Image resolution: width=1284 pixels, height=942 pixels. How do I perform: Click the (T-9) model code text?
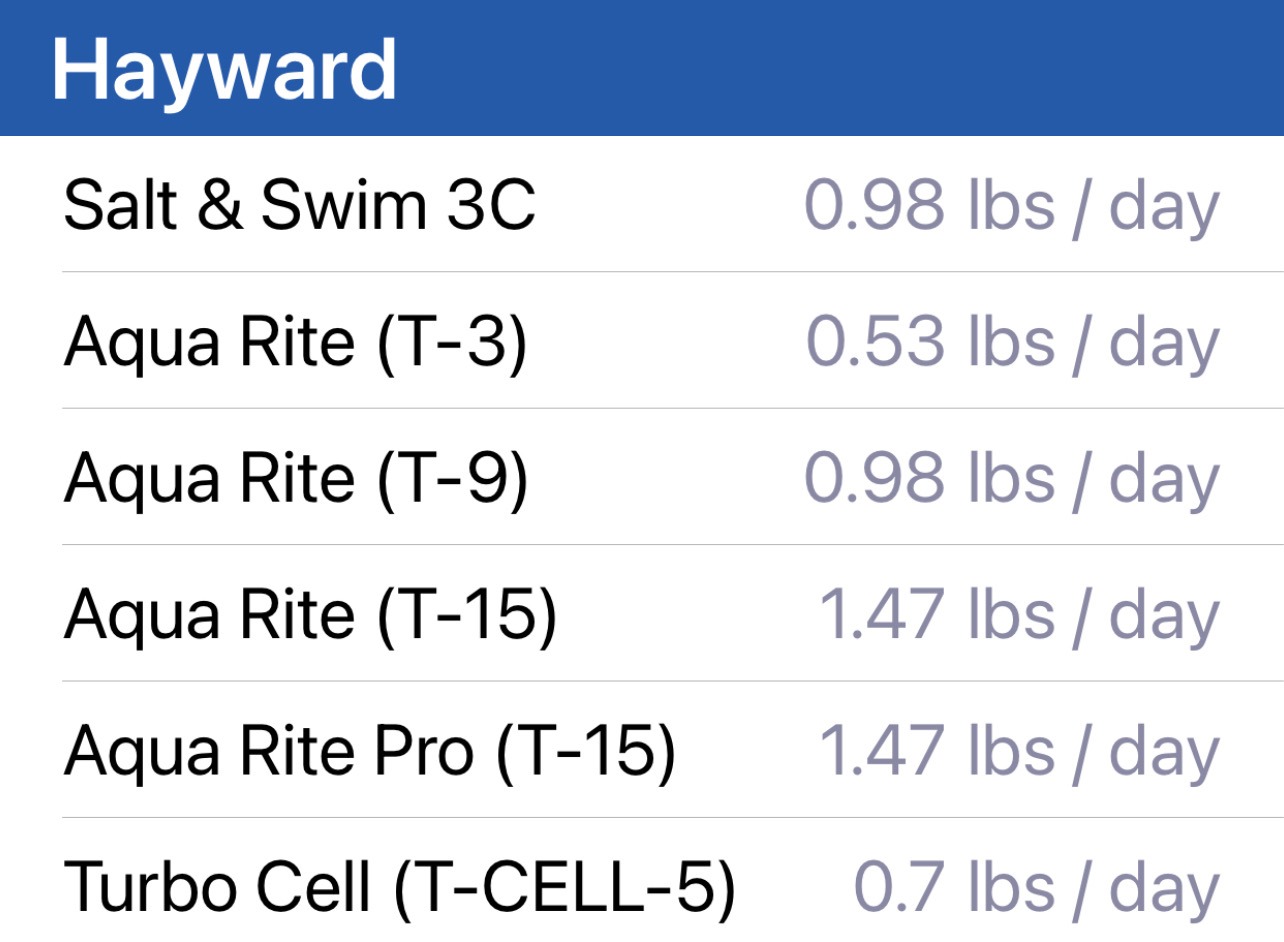[452, 480]
